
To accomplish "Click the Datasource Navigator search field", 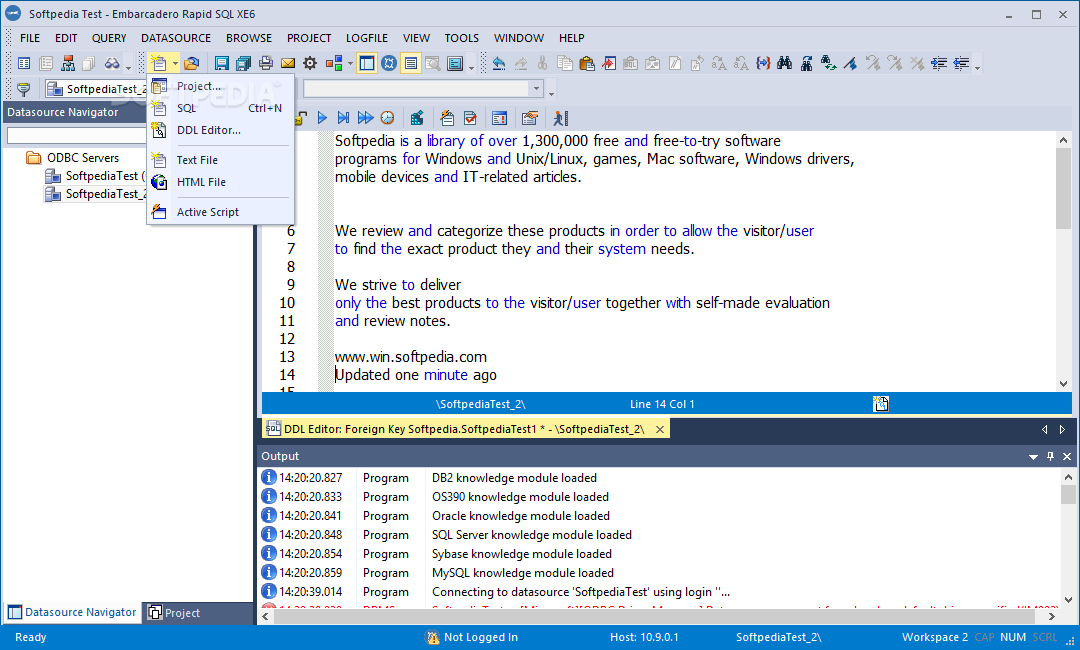I will (x=76, y=136).
